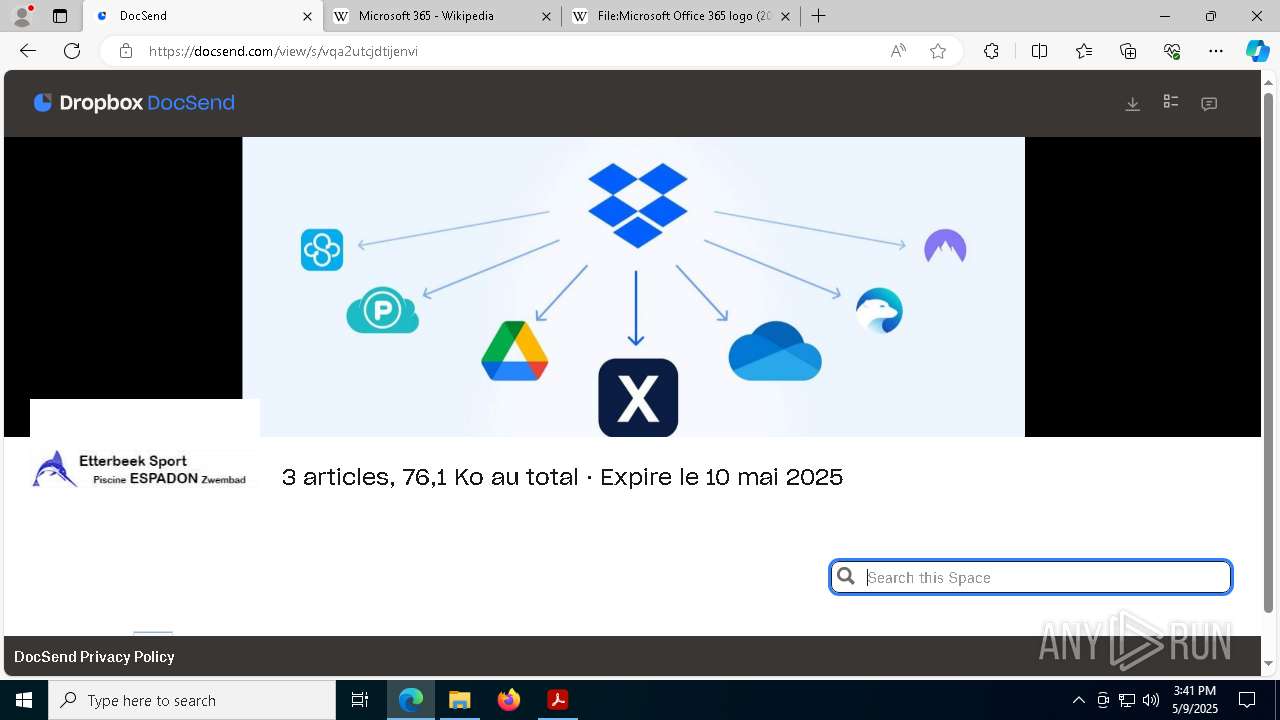The width and height of the screenshot is (1280, 720).
Task: Refresh the DocSend page
Action: (72, 51)
